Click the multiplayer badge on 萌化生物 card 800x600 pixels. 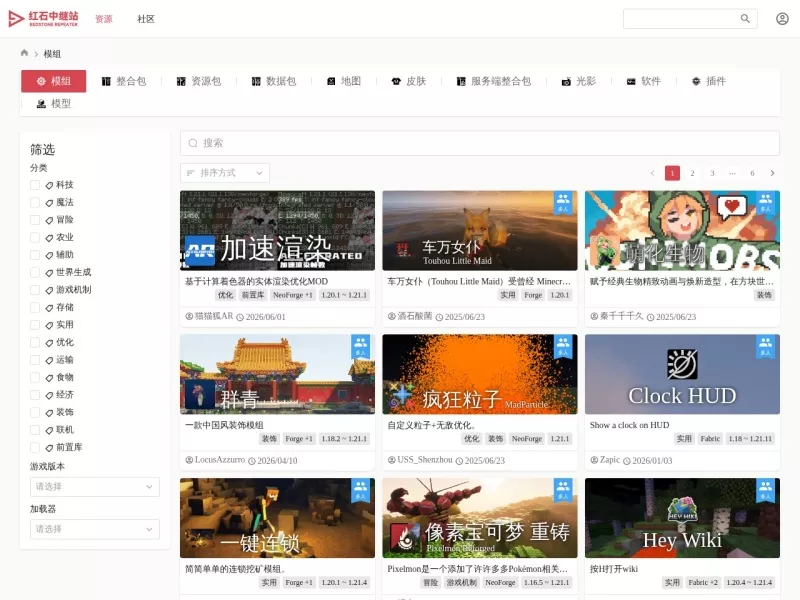click(765, 203)
